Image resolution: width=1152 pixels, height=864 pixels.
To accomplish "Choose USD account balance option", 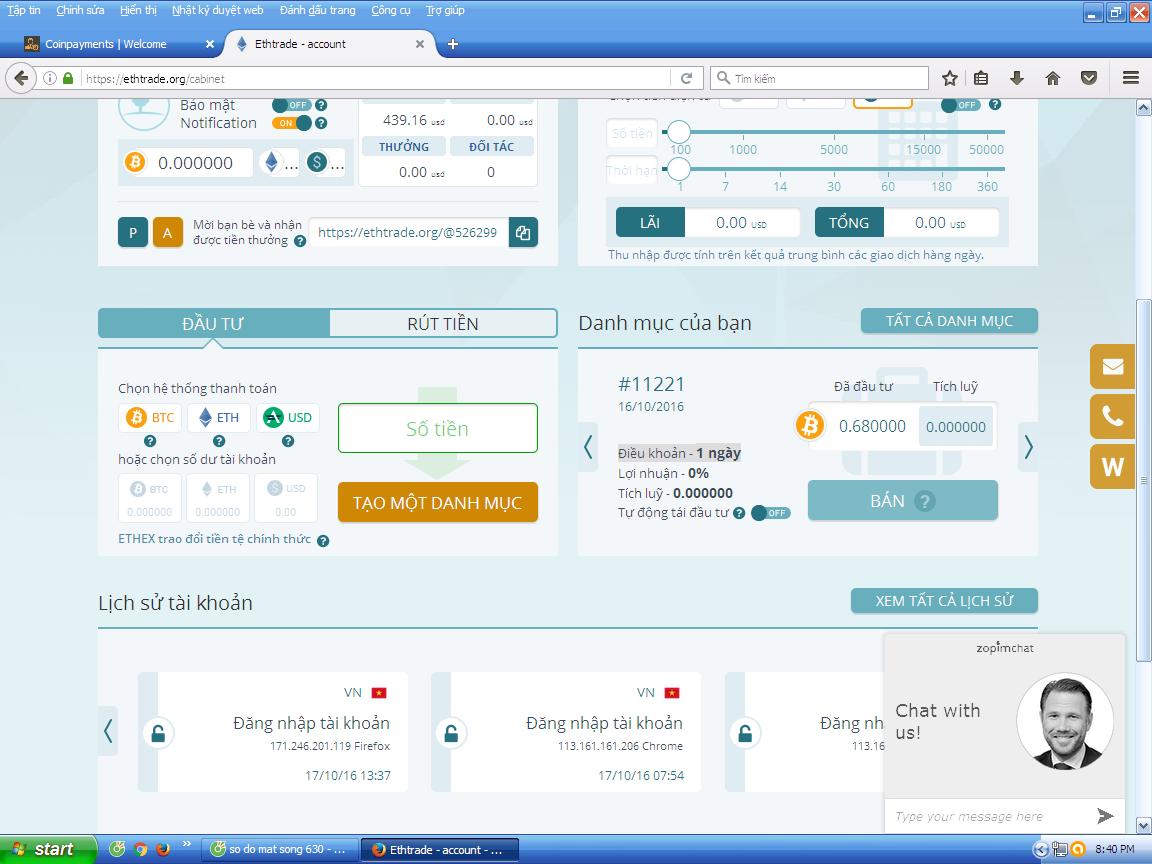I will click(x=286, y=498).
